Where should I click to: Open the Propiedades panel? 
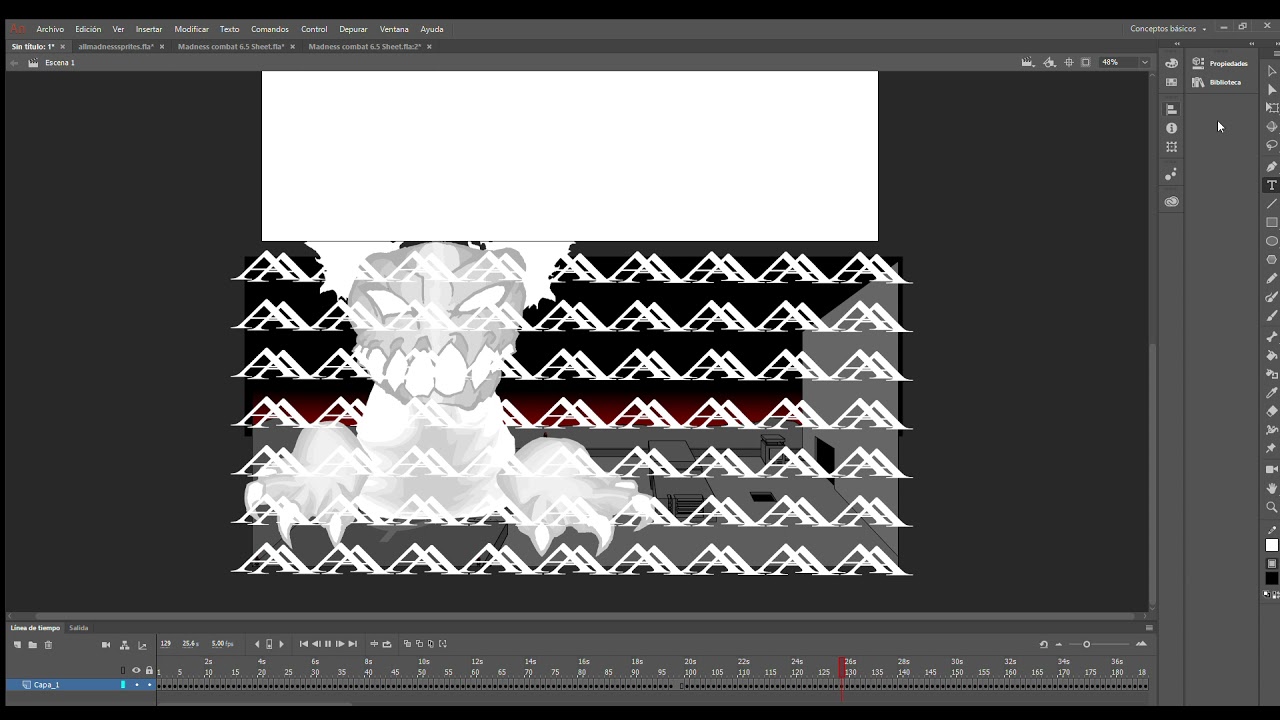click(x=1220, y=63)
